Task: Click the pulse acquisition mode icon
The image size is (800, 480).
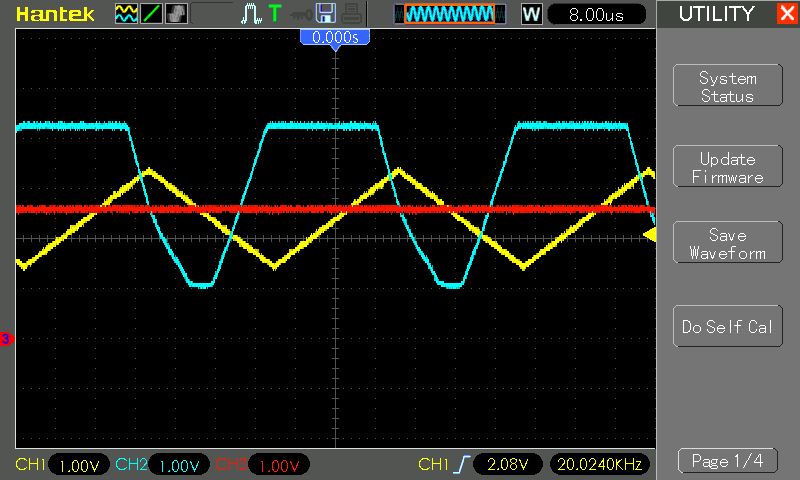Action: [x=251, y=14]
